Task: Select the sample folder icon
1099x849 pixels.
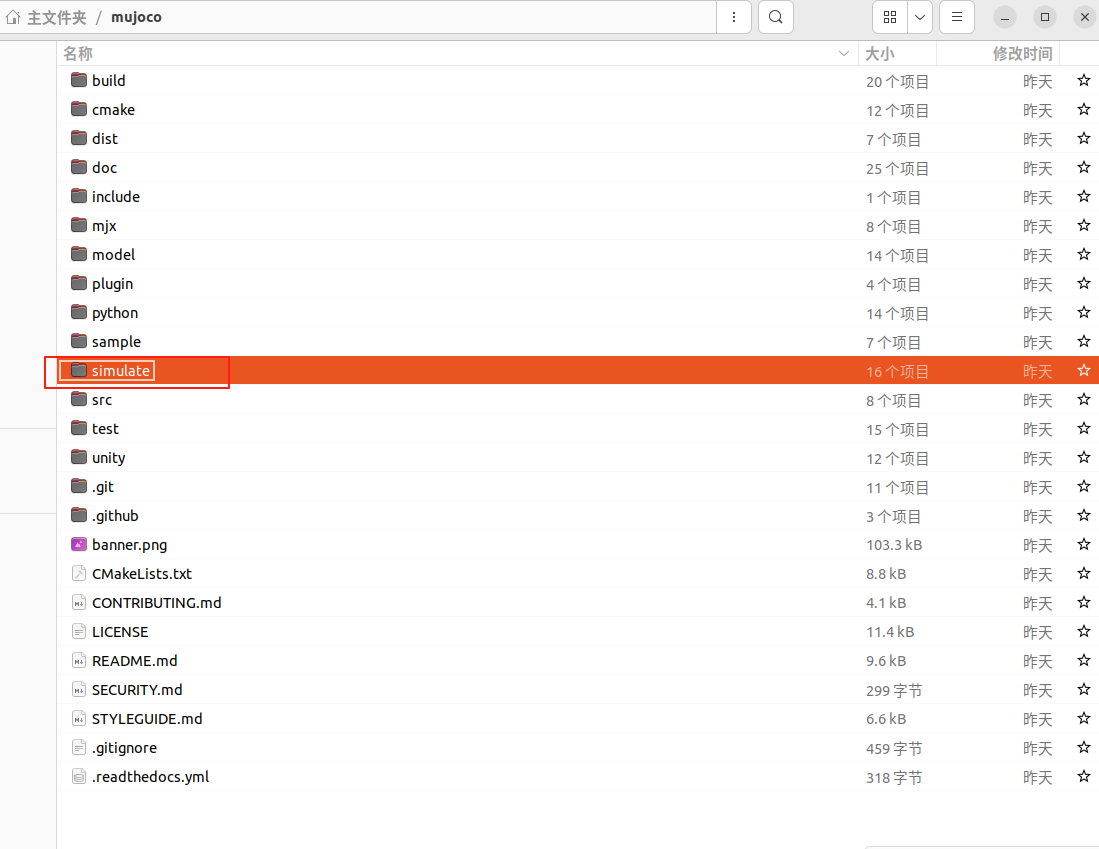Action: [x=79, y=341]
